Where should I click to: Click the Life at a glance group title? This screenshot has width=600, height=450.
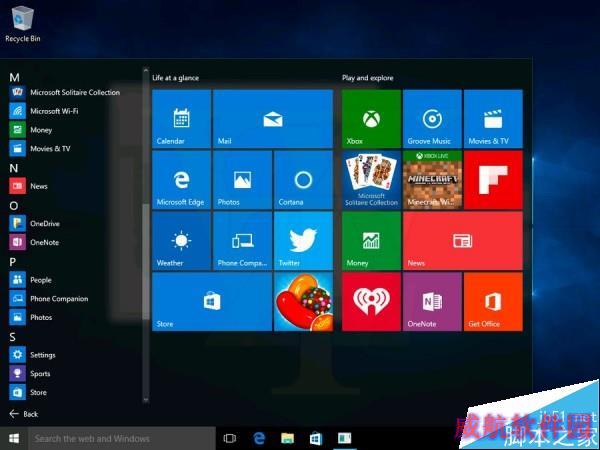tap(175, 78)
